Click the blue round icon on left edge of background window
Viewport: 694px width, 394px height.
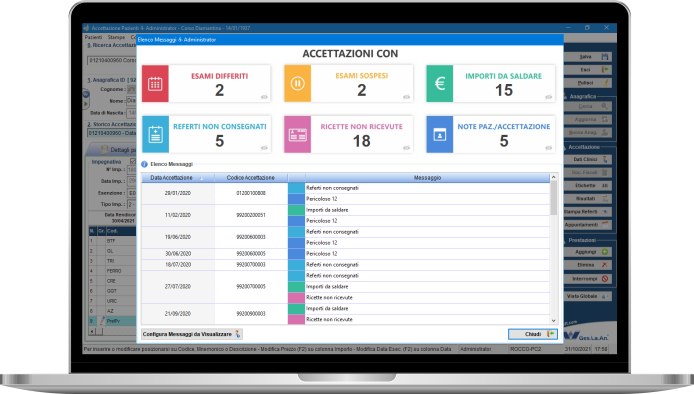[x=86, y=94]
